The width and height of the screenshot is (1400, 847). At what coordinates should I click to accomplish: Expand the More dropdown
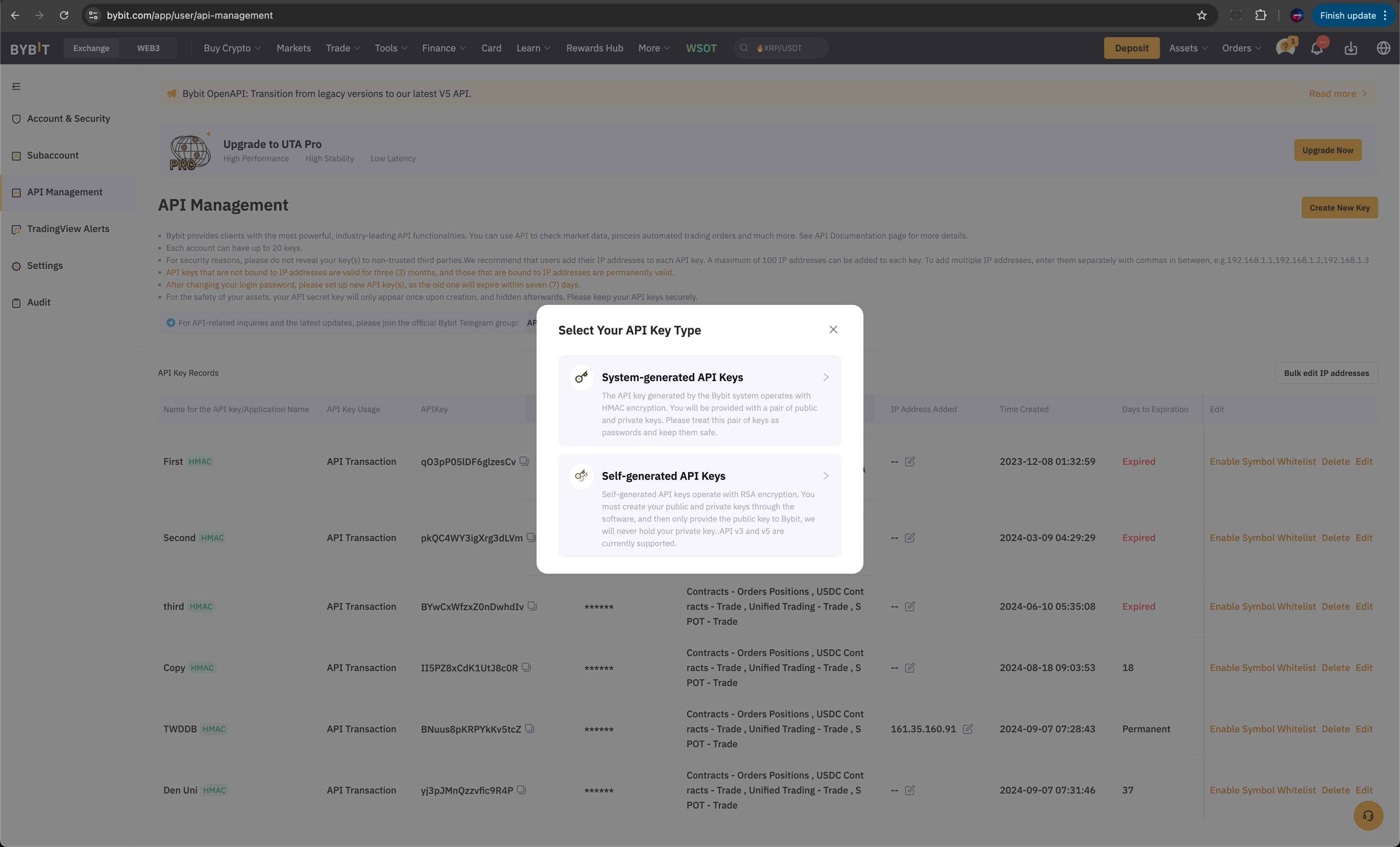pos(654,48)
